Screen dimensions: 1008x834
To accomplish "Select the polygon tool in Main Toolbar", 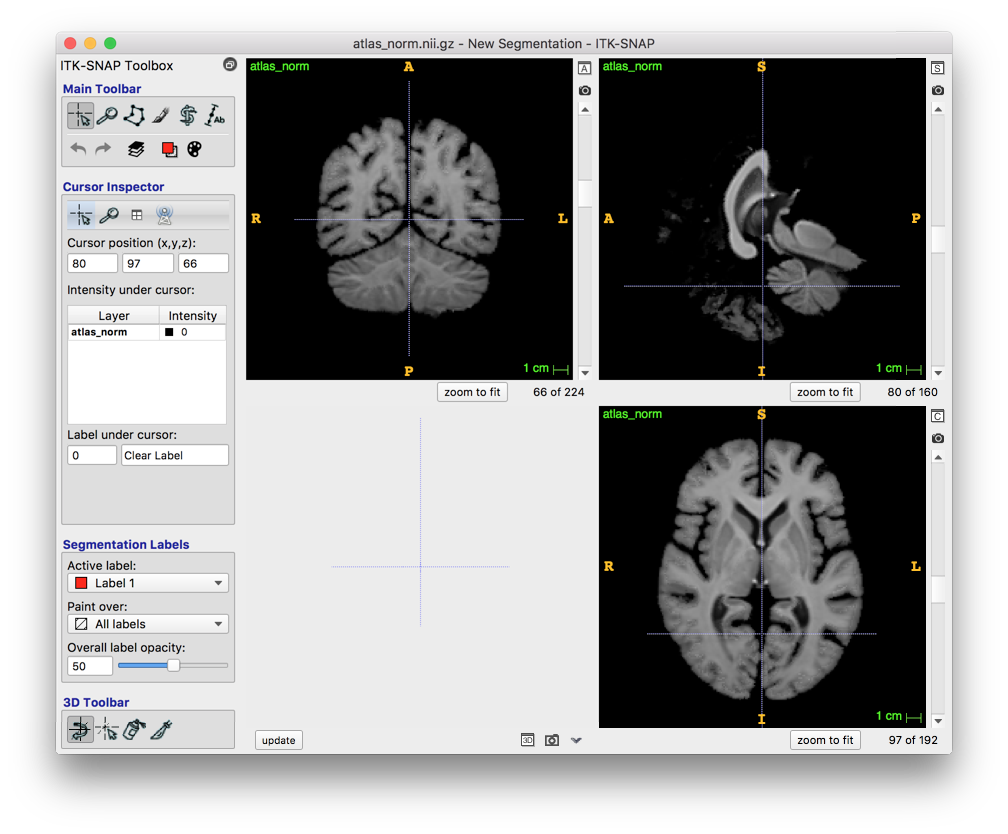I will pyautogui.click(x=134, y=116).
